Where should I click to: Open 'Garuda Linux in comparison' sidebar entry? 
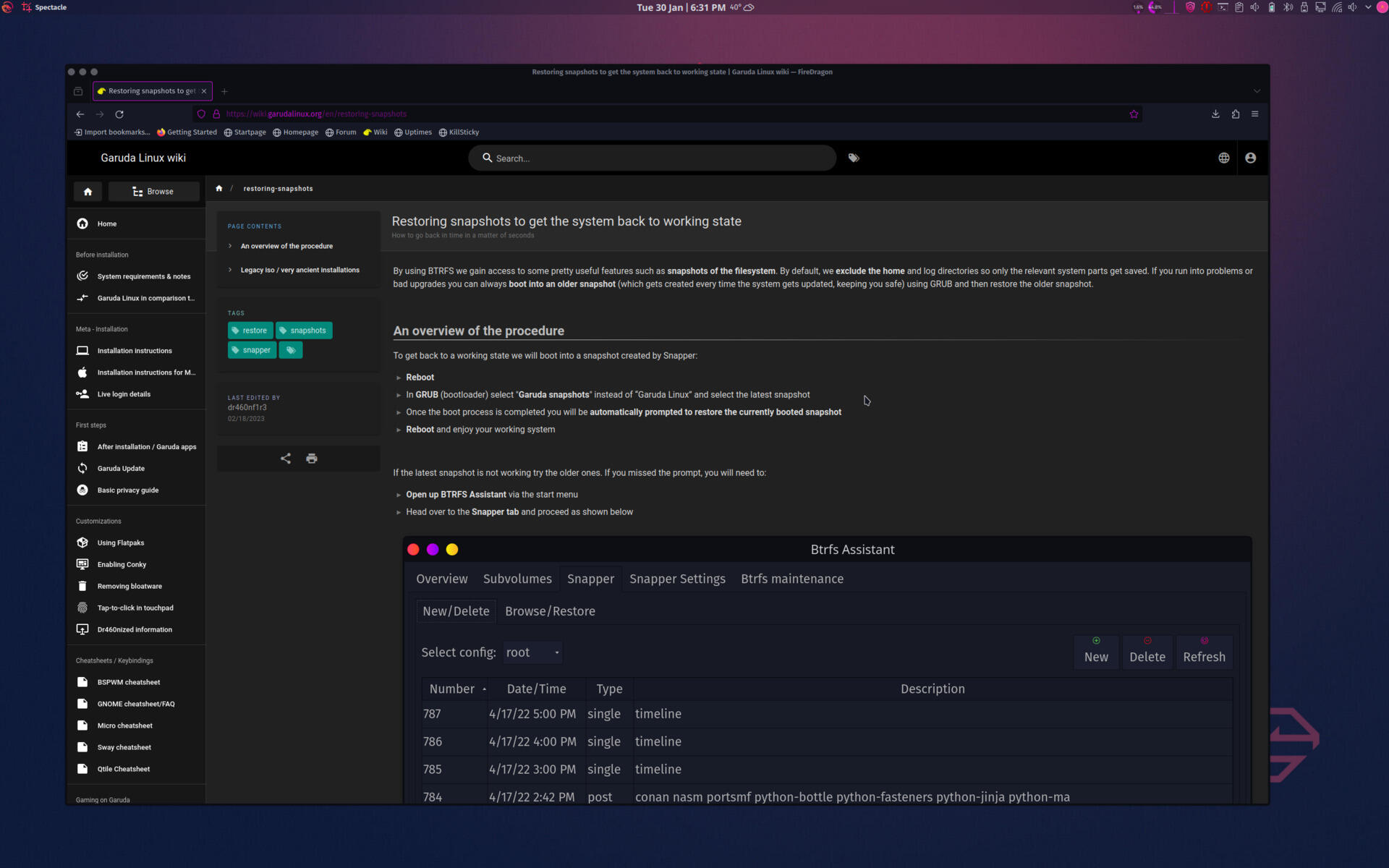click(135, 298)
